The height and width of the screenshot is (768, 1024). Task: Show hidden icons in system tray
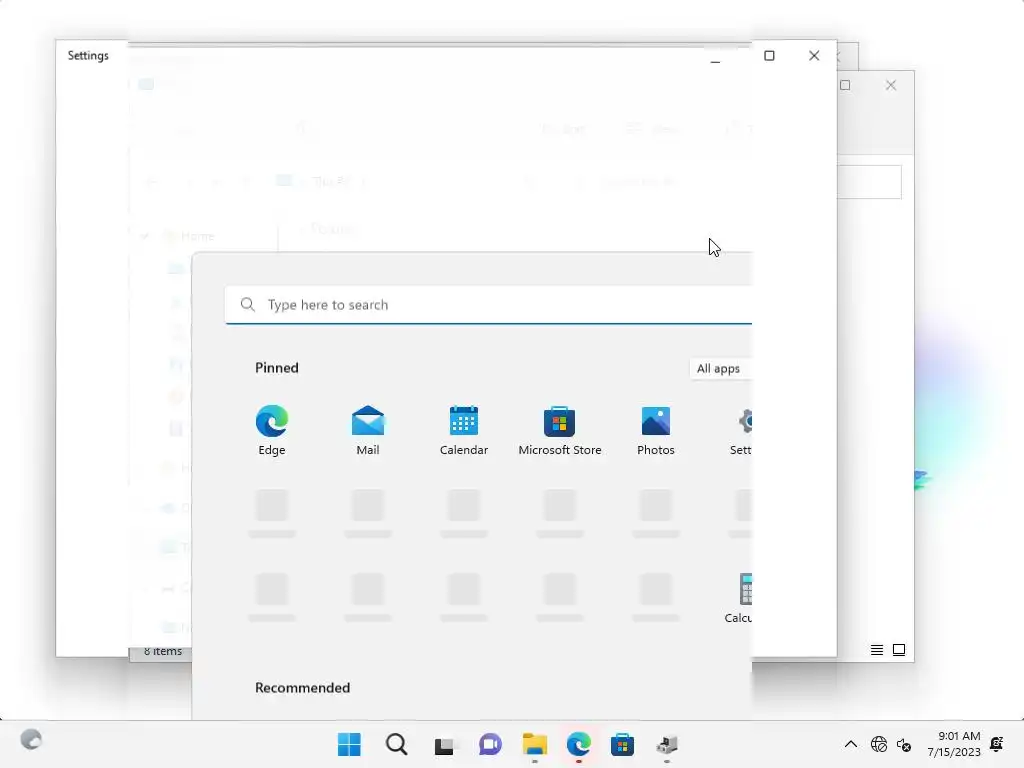[850, 744]
